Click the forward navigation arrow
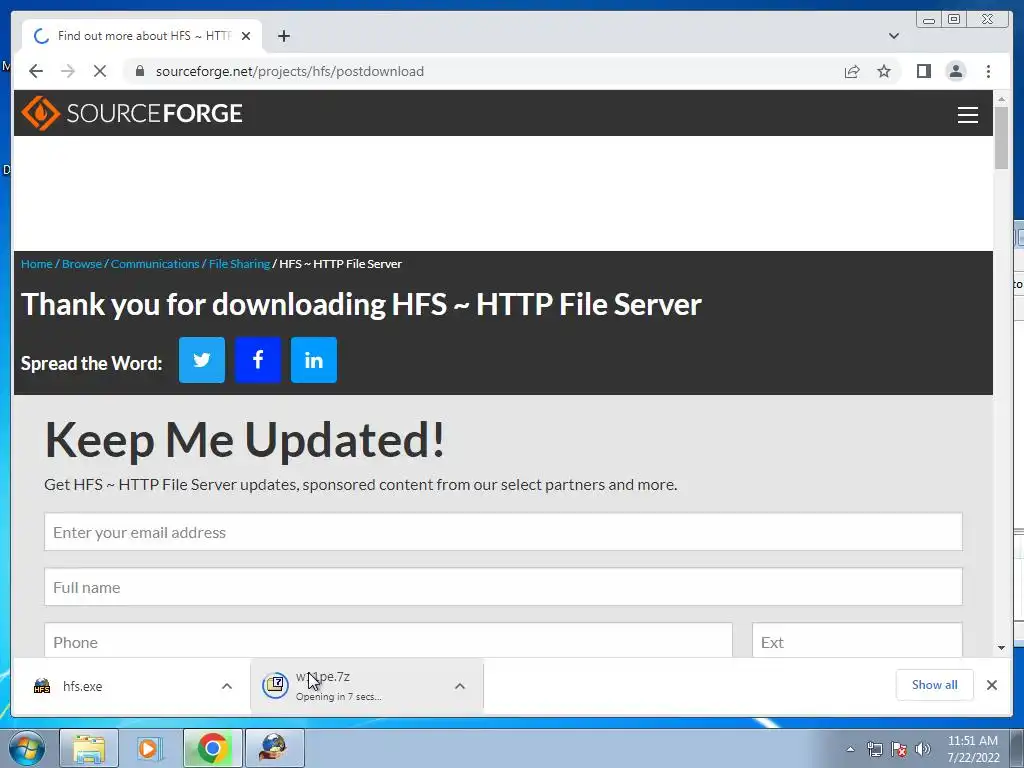The image size is (1024, 768). coord(68,71)
